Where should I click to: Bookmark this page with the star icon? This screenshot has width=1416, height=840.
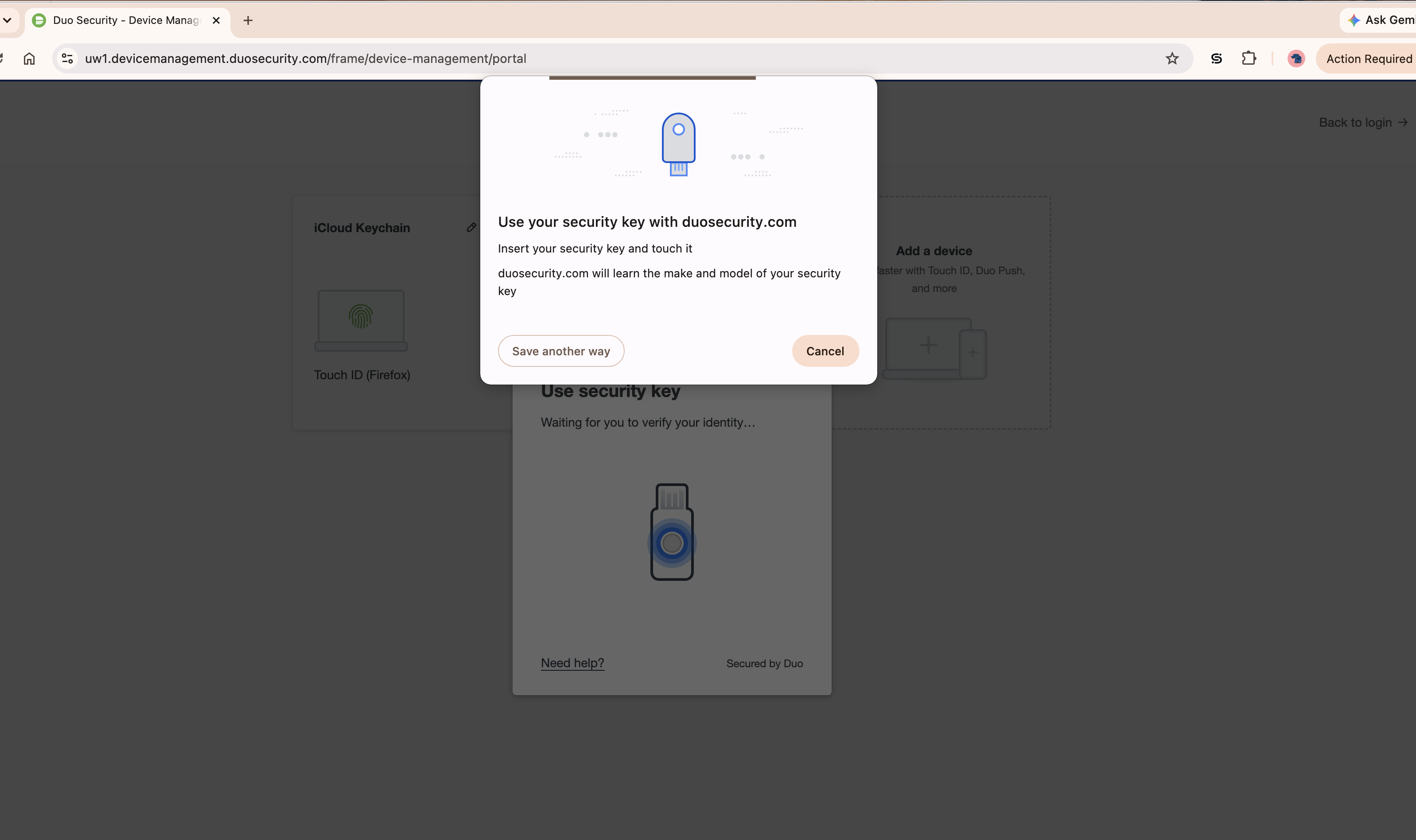click(1172, 59)
